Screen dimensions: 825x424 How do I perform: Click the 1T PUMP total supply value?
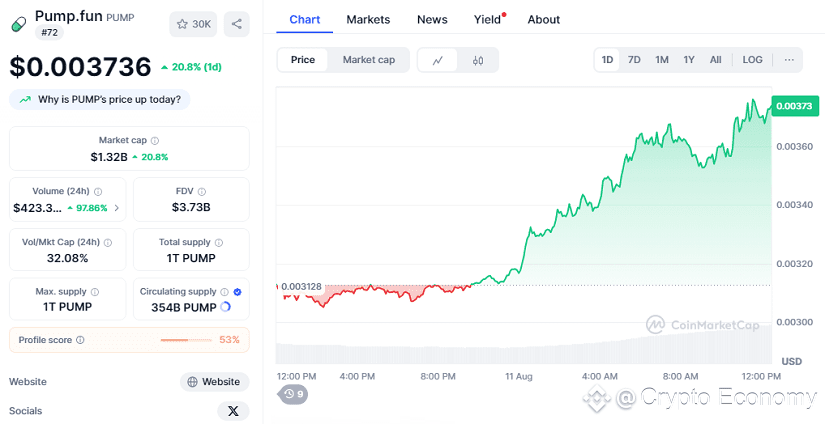[191, 258]
